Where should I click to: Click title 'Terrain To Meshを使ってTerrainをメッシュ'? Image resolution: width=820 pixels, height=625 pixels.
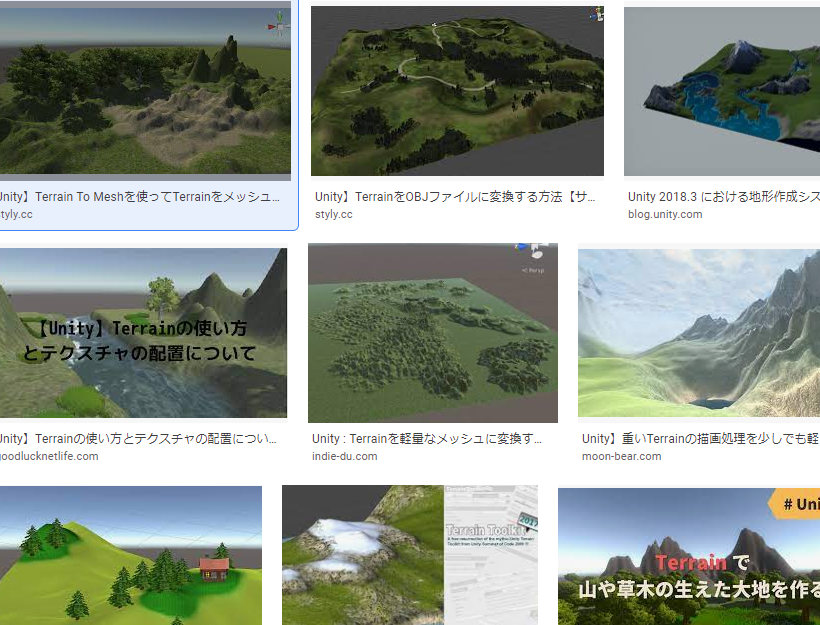point(139,197)
